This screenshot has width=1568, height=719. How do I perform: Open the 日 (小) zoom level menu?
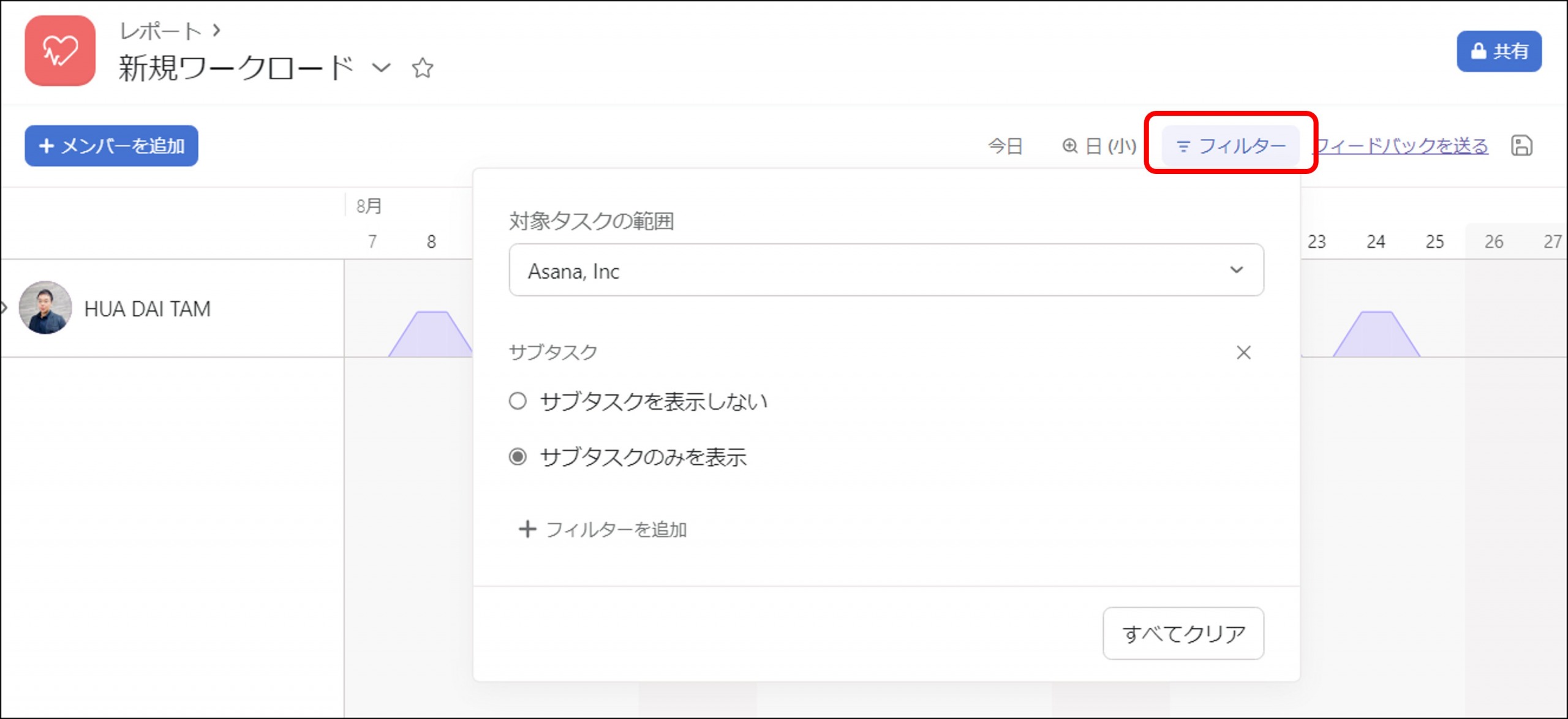1099,146
